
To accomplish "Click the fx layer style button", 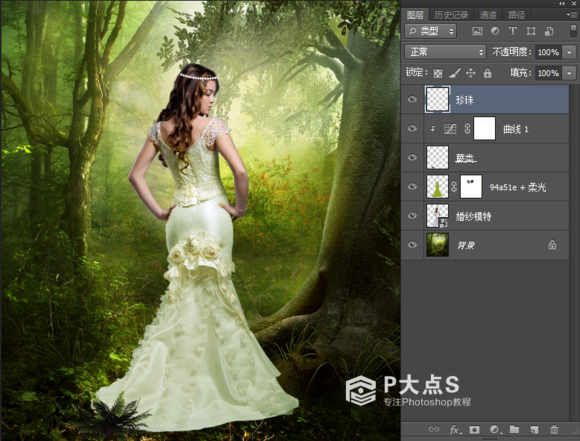I will 455,430.
